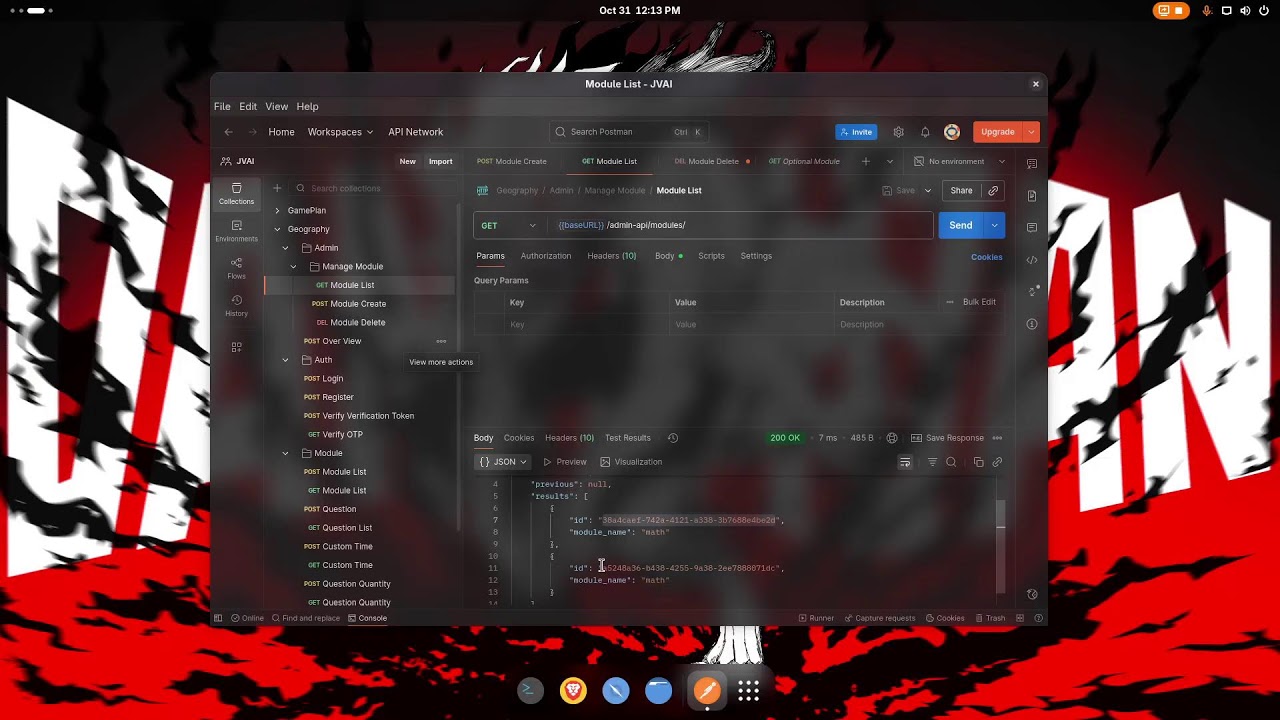Open the History sidebar panel

(237, 305)
